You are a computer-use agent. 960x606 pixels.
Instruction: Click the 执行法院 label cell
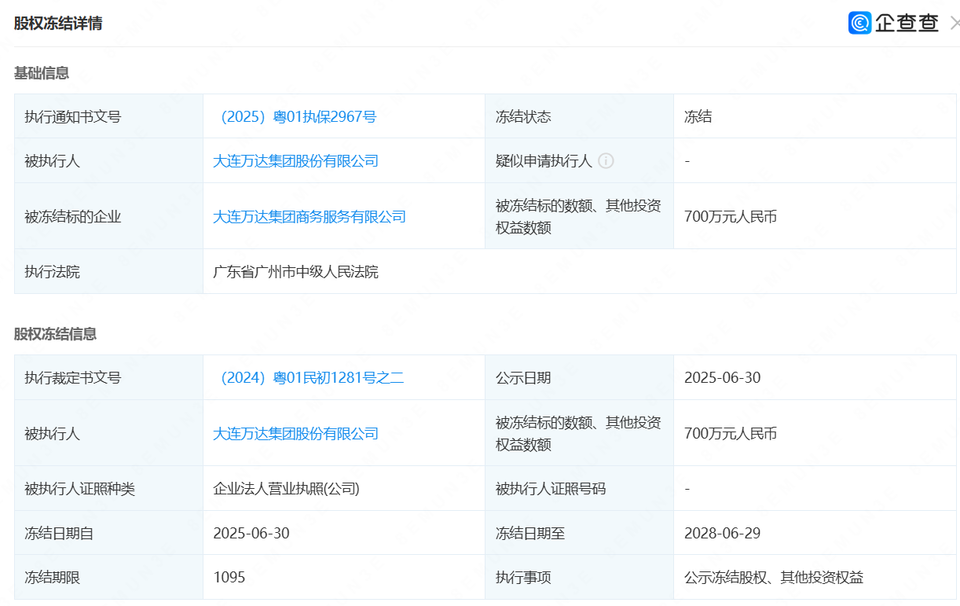(109, 271)
